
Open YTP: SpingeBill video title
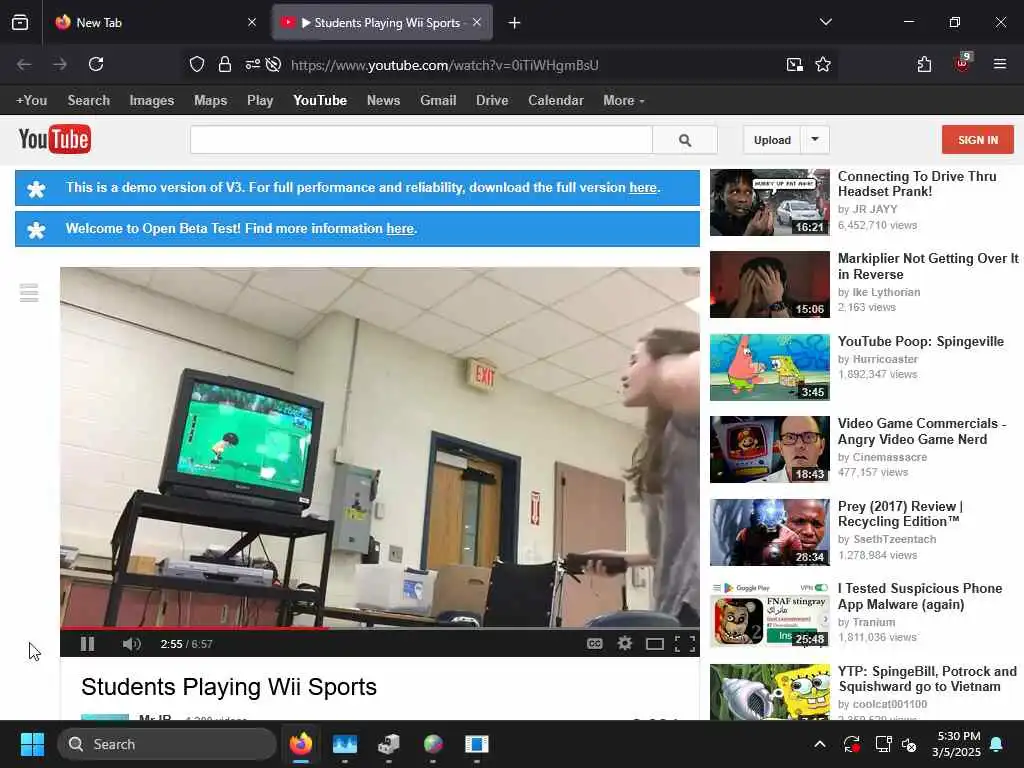pos(927,679)
